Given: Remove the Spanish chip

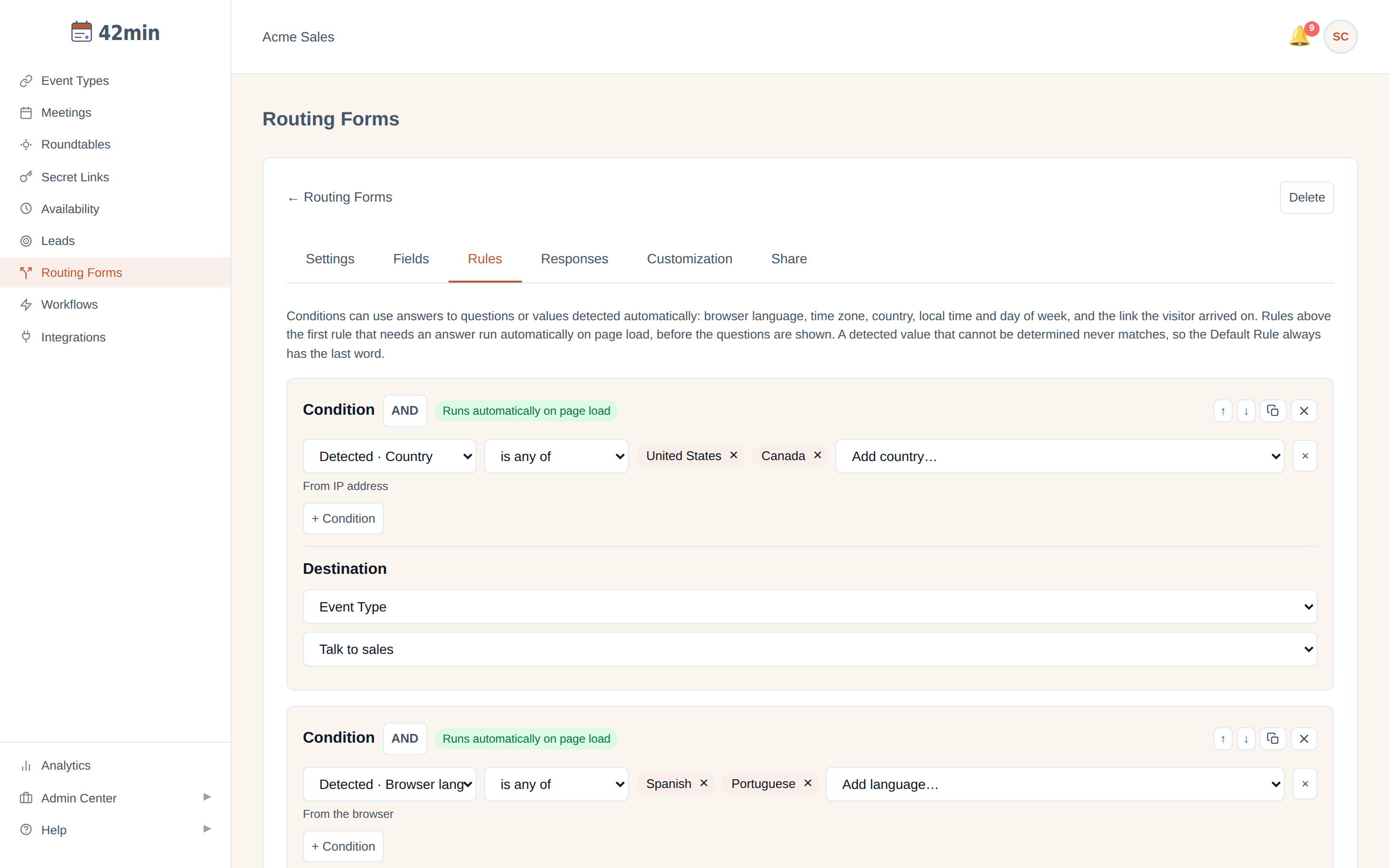Looking at the screenshot, I should pyautogui.click(x=704, y=783).
